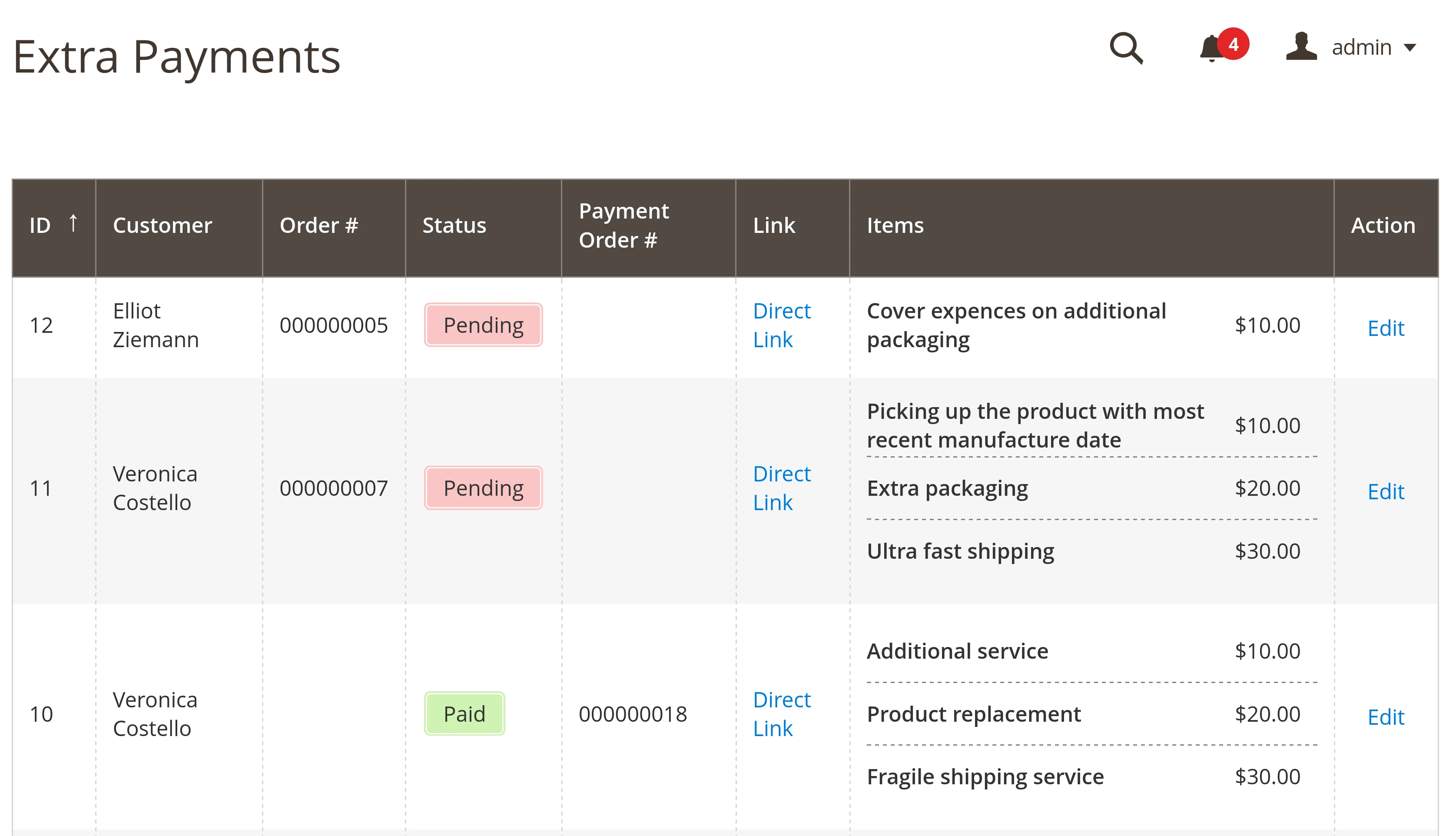Open Direct Link for Elliot Ziemann
This screenshot has height=836, width=1456.
pyautogui.click(x=781, y=325)
